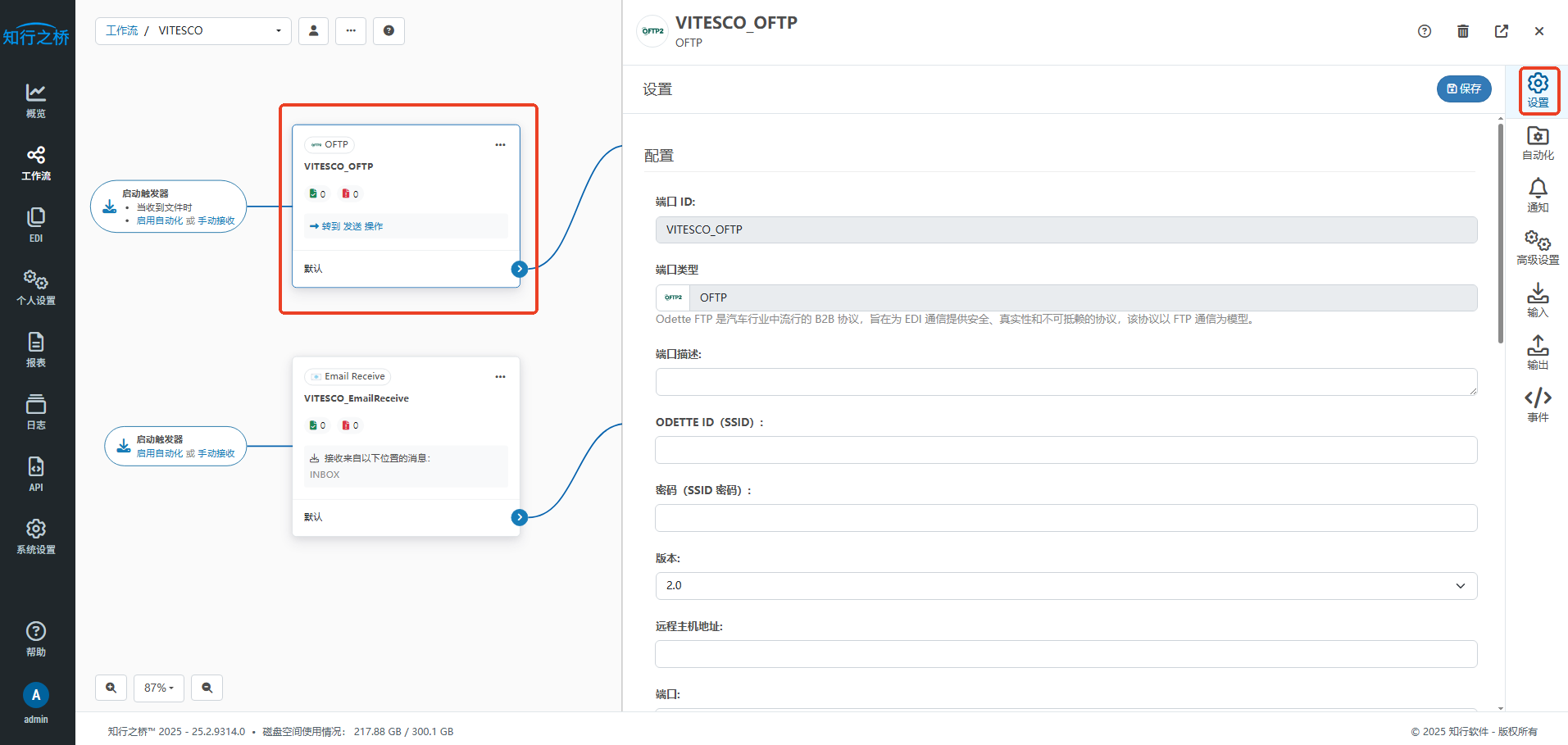The width and height of the screenshot is (1568, 745).
Task: Open VITESCO_OFTP connector options menu
Action: coord(500,145)
